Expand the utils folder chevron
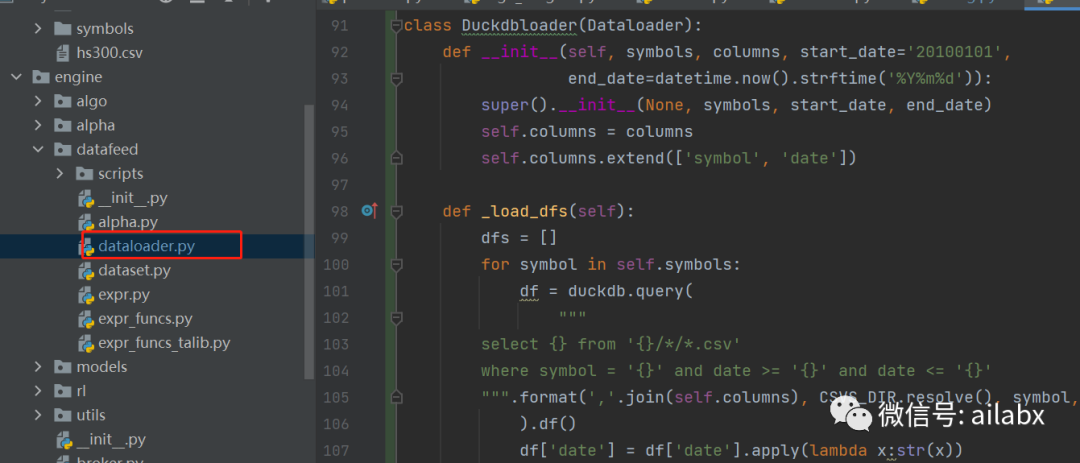 (x=39, y=415)
